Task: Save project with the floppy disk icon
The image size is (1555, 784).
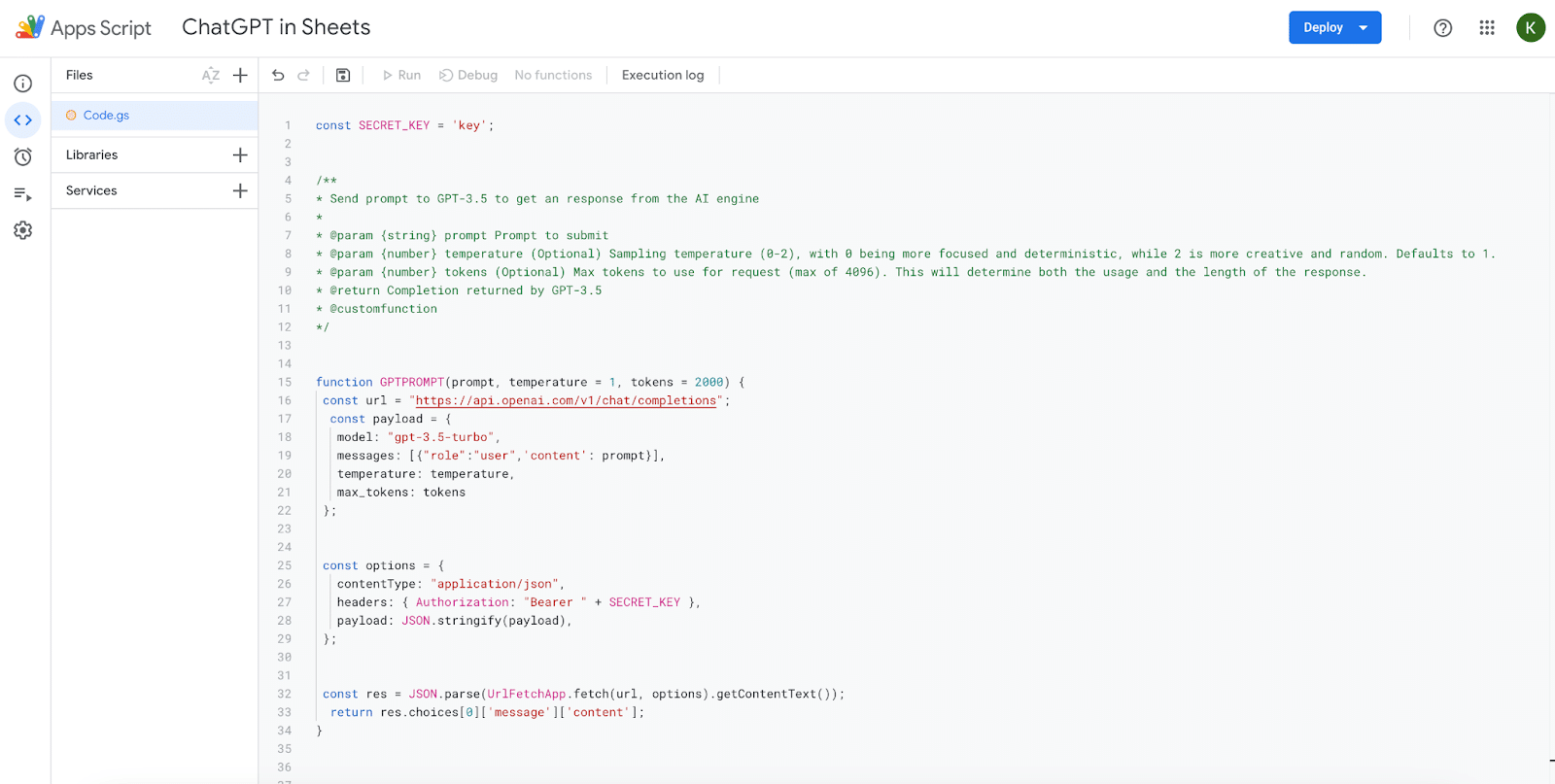Action: pos(343,75)
